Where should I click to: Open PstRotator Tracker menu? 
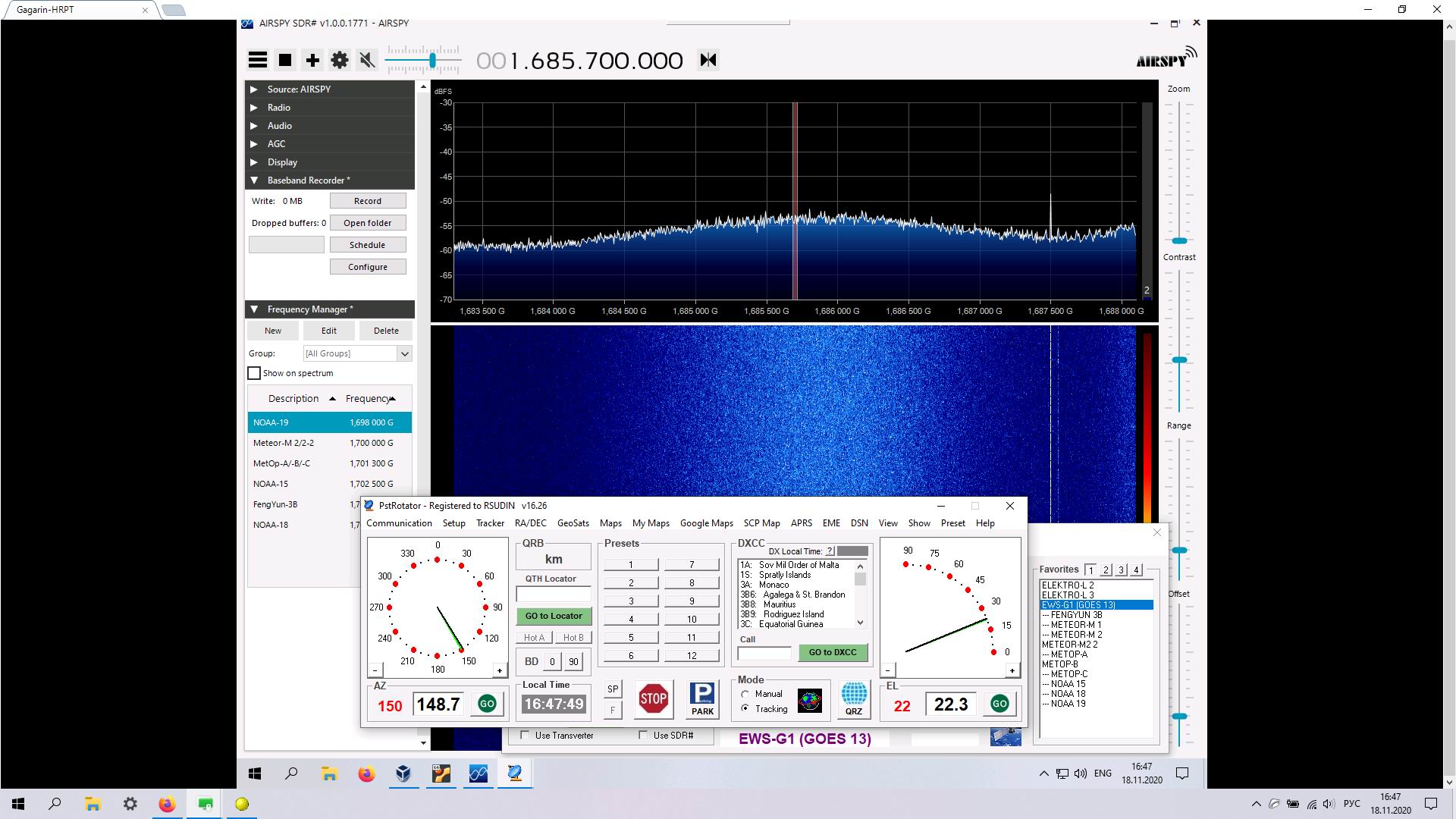[490, 523]
